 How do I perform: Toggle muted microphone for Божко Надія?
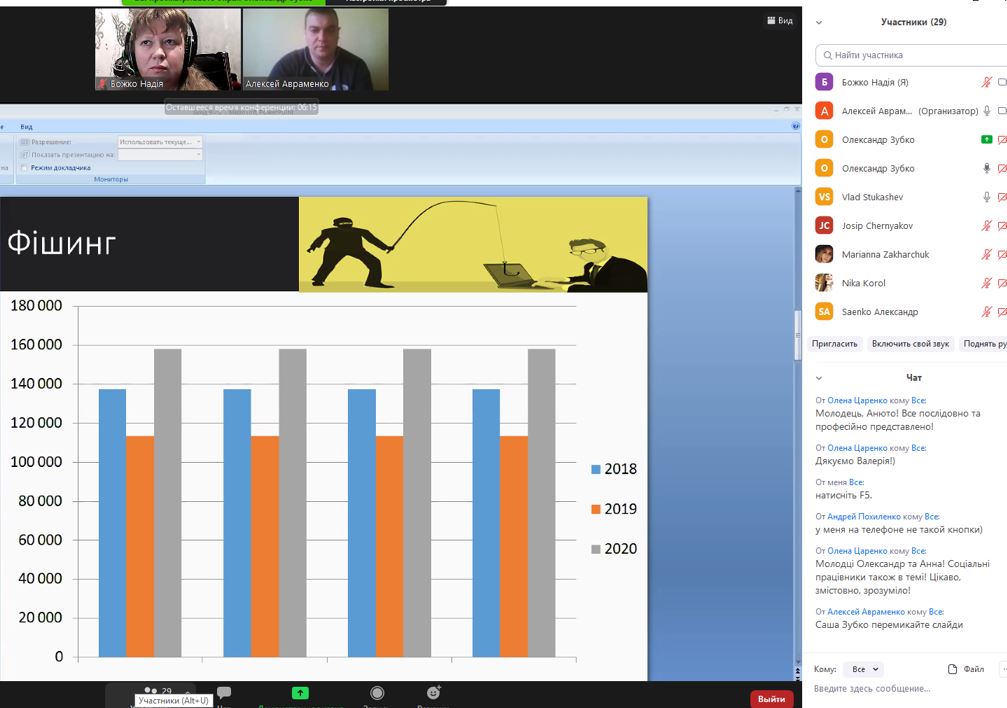(x=986, y=82)
